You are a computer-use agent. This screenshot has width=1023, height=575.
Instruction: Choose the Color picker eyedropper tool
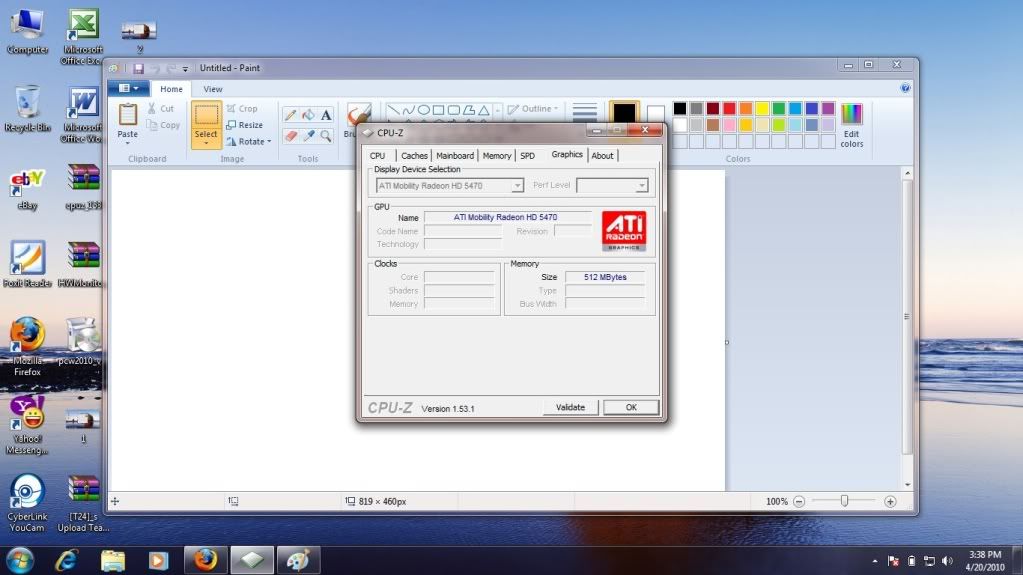point(308,136)
